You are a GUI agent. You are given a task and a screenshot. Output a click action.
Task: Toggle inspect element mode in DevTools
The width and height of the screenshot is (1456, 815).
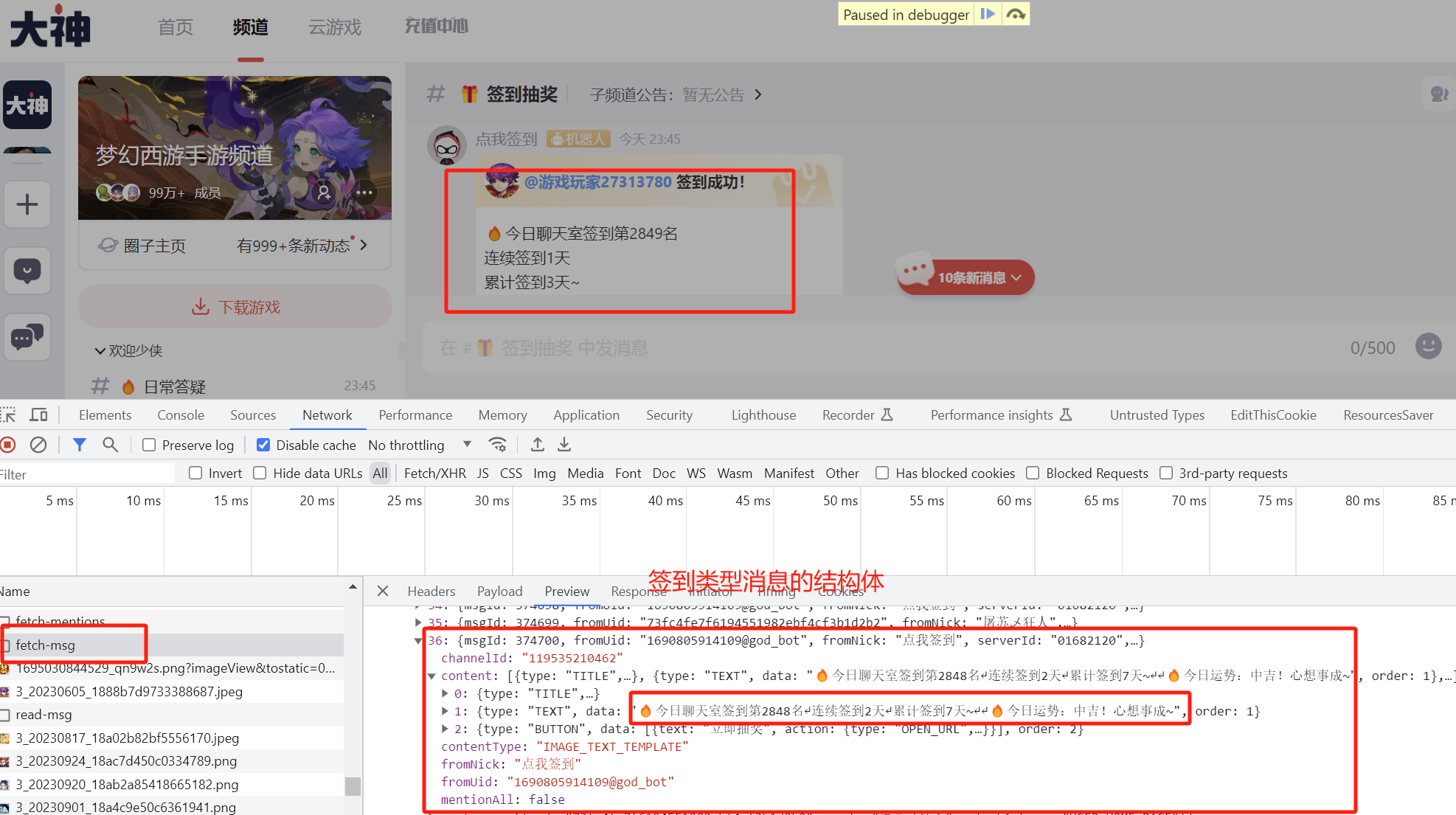point(9,415)
